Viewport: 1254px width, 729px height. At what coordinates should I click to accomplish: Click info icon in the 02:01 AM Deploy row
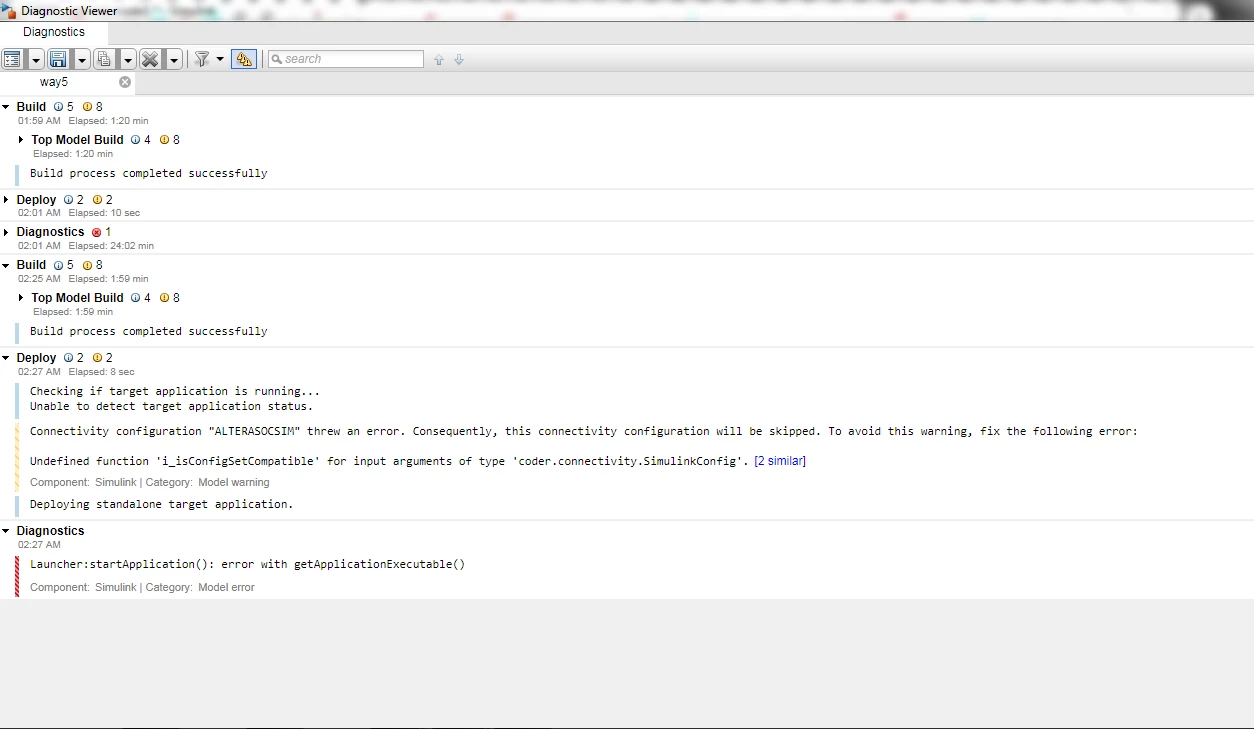pyautogui.click(x=68, y=200)
